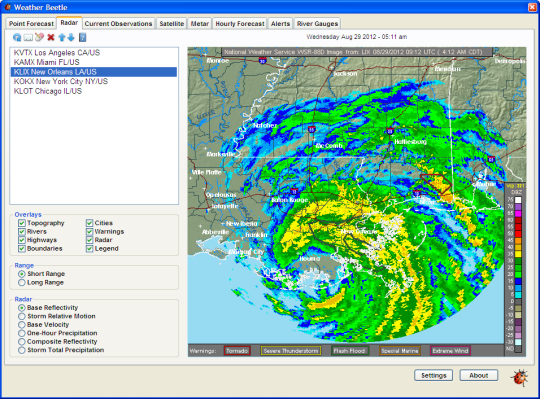Click the Baton Rouge city label
This screenshot has width=540, height=399.
289,200
